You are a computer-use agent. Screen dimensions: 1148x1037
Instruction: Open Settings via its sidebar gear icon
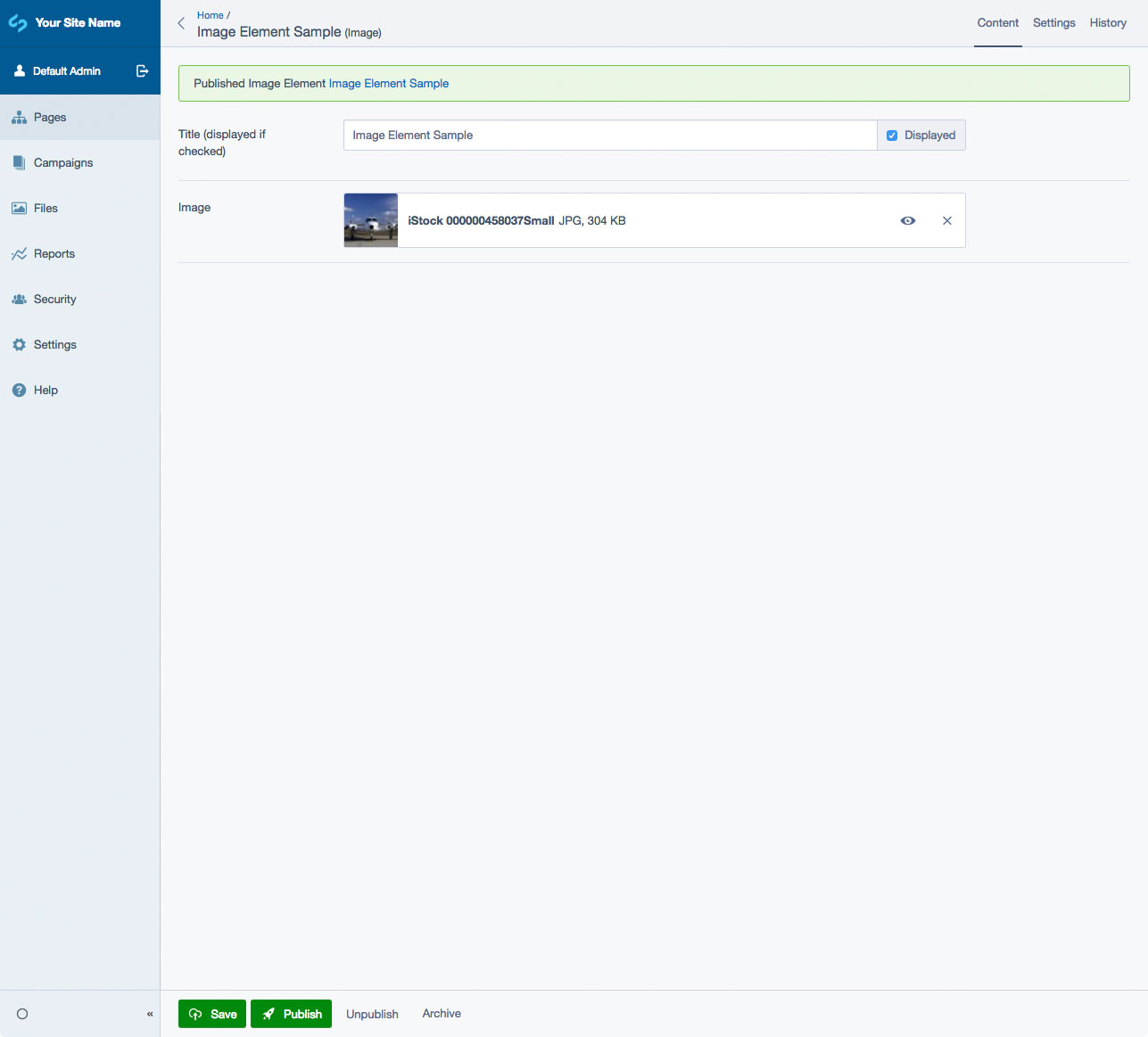pos(19,345)
